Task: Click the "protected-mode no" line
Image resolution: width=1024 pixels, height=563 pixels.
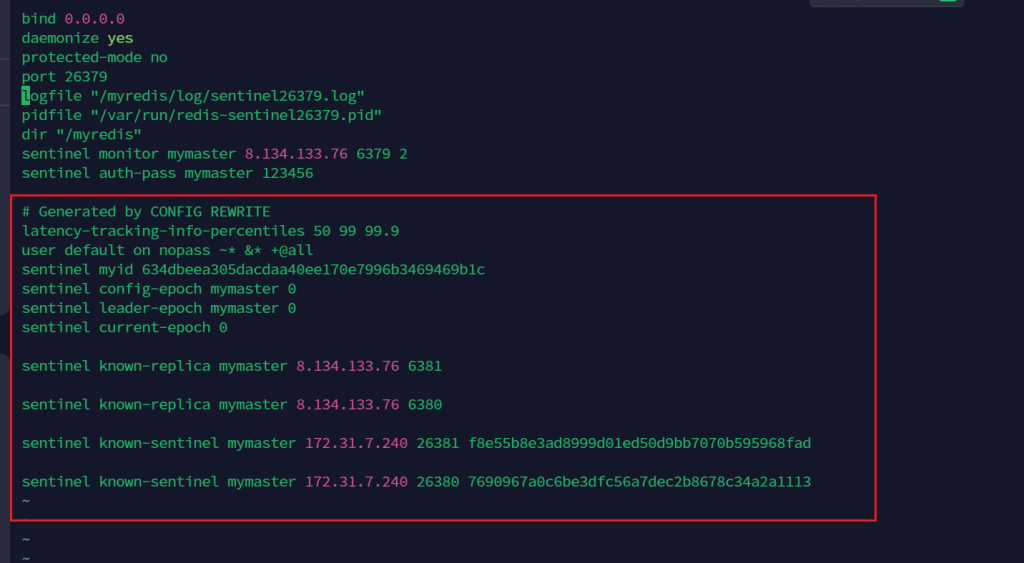Action: pos(94,57)
